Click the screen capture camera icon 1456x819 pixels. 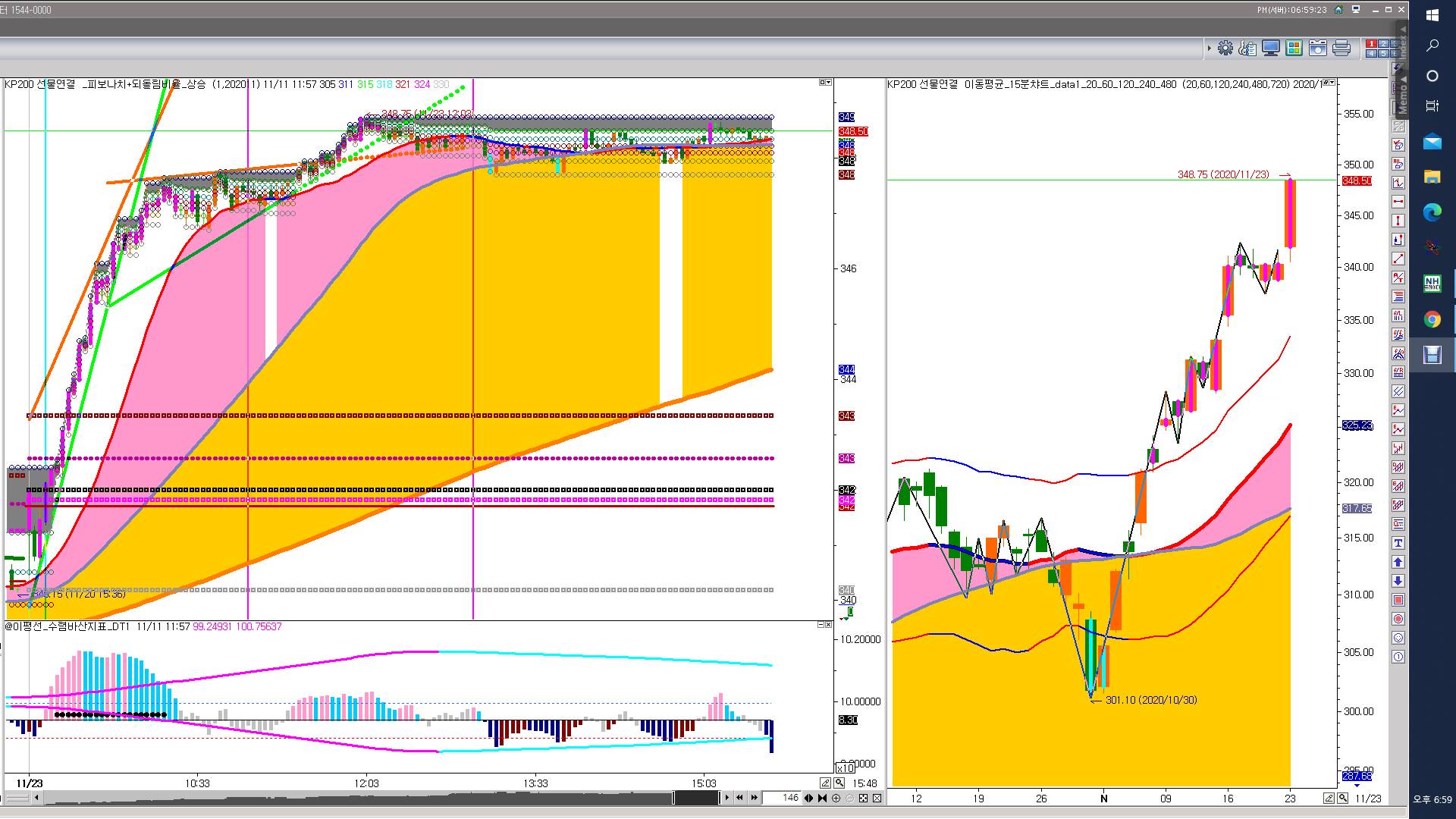click(x=1318, y=48)
